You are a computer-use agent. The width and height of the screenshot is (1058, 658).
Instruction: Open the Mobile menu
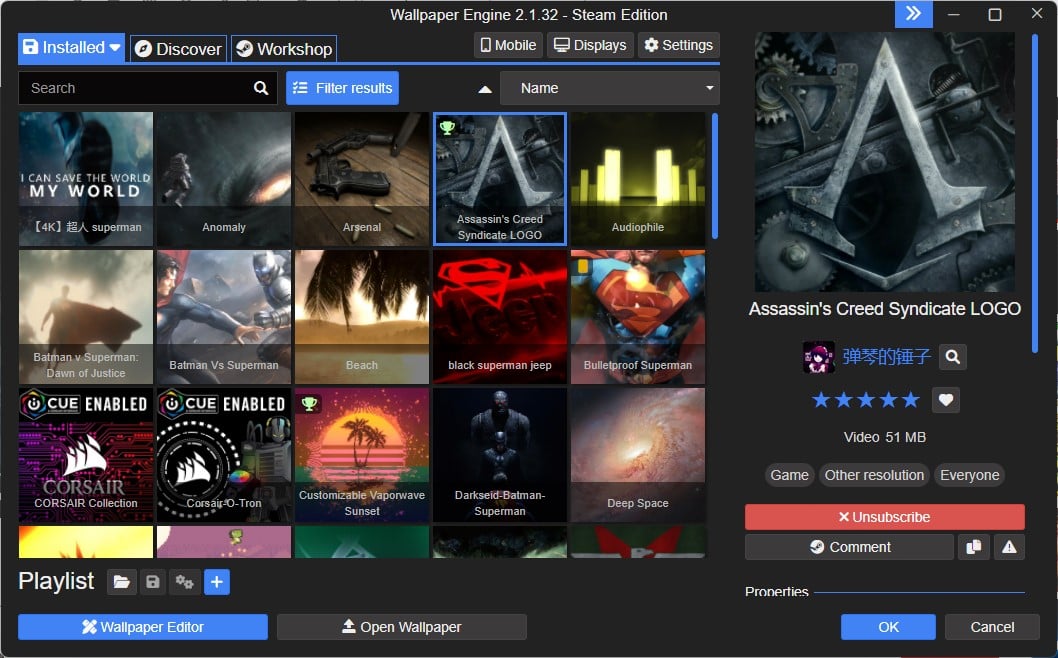[x=508, y=45]
